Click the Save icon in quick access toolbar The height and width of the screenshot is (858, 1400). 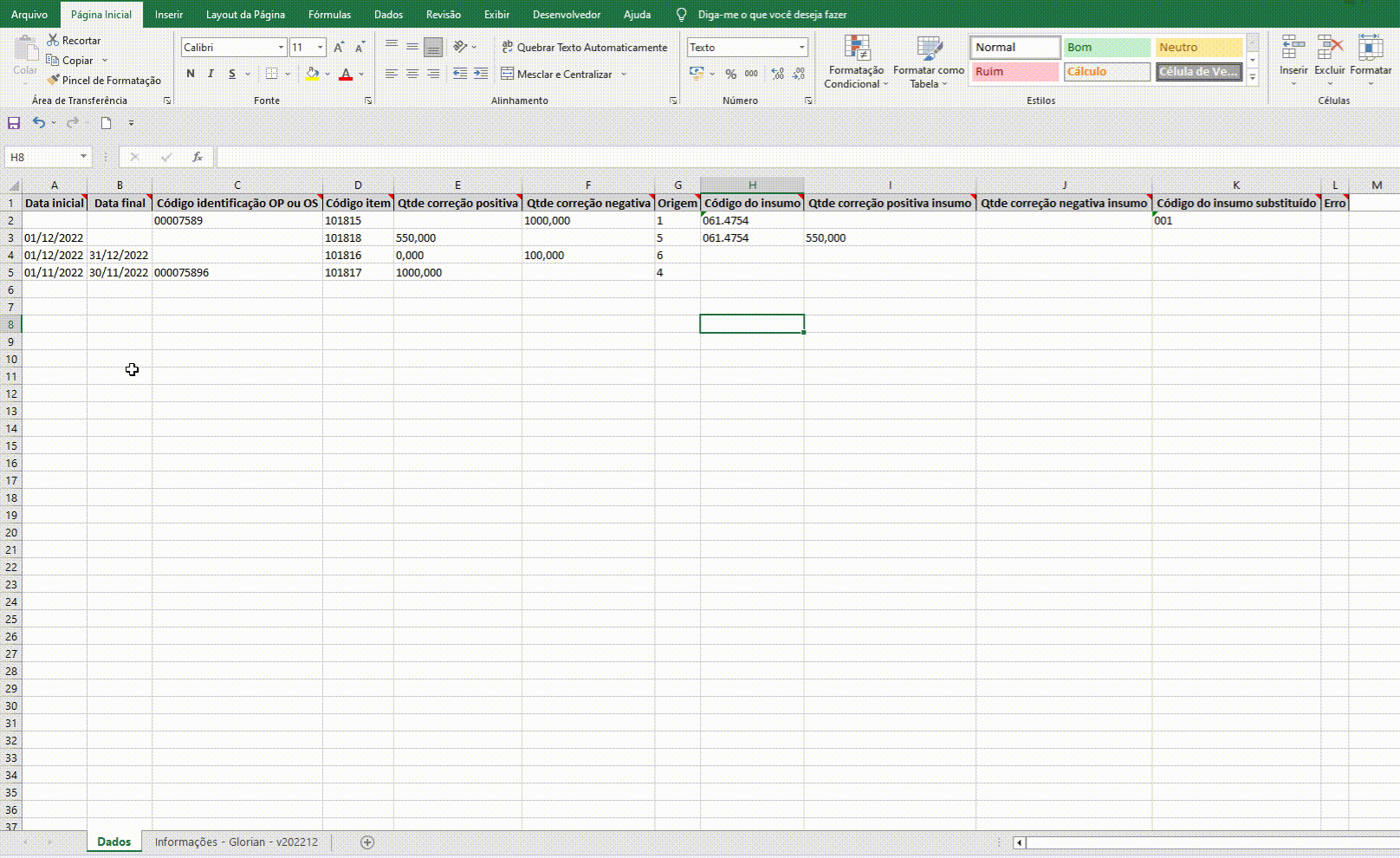14,123
